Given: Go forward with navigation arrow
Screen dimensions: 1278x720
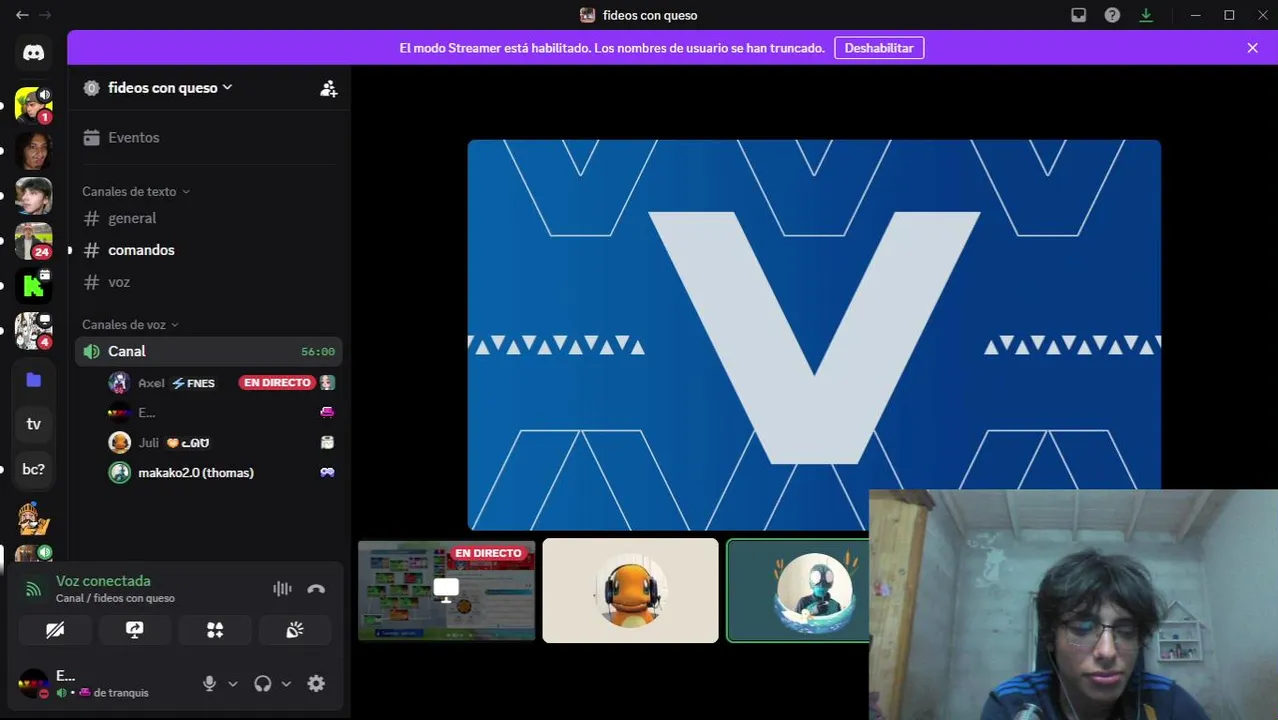Looking at the screenshot, I should (45, 15).
